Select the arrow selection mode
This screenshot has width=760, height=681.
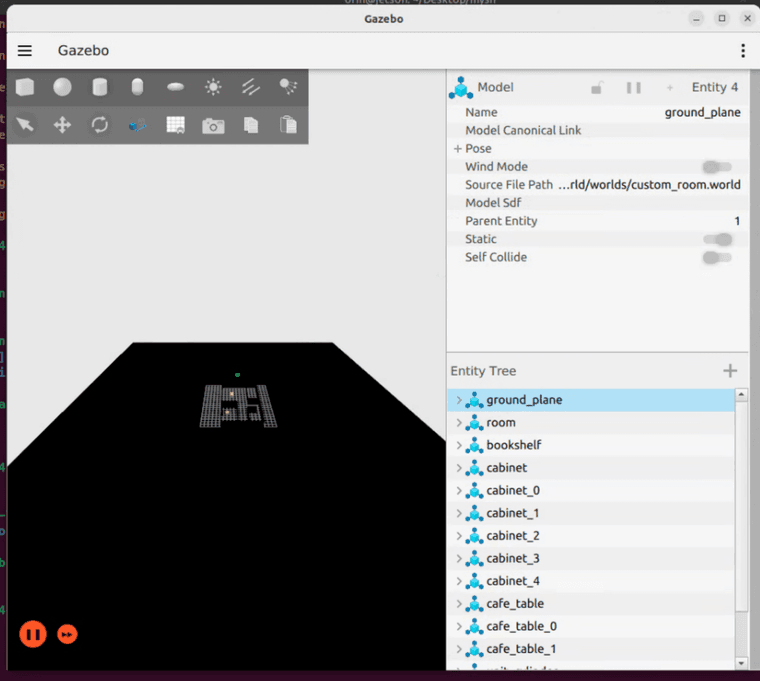click(x=25, y=125)
